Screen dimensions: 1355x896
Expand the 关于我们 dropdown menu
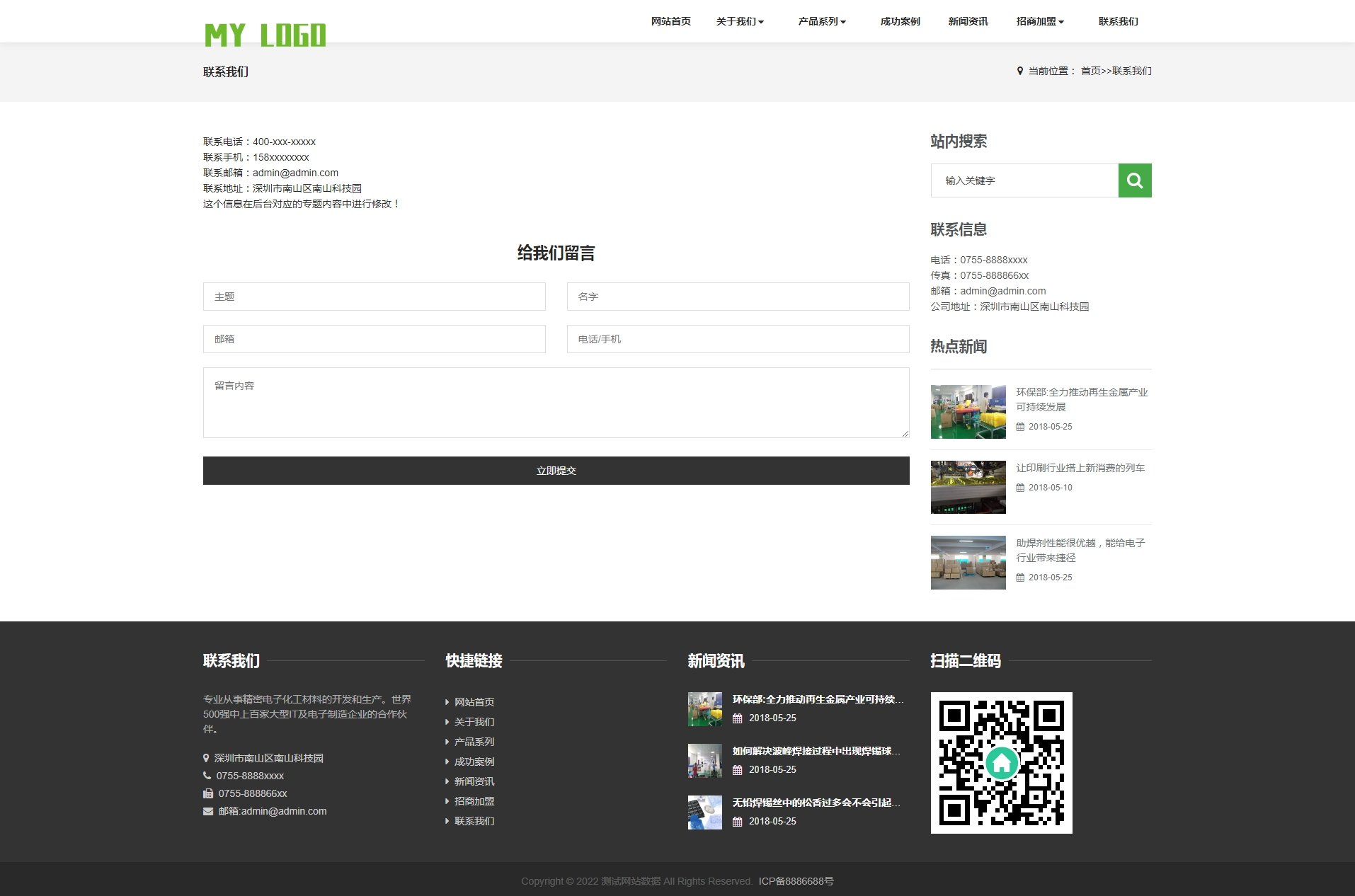coord(740,21)
